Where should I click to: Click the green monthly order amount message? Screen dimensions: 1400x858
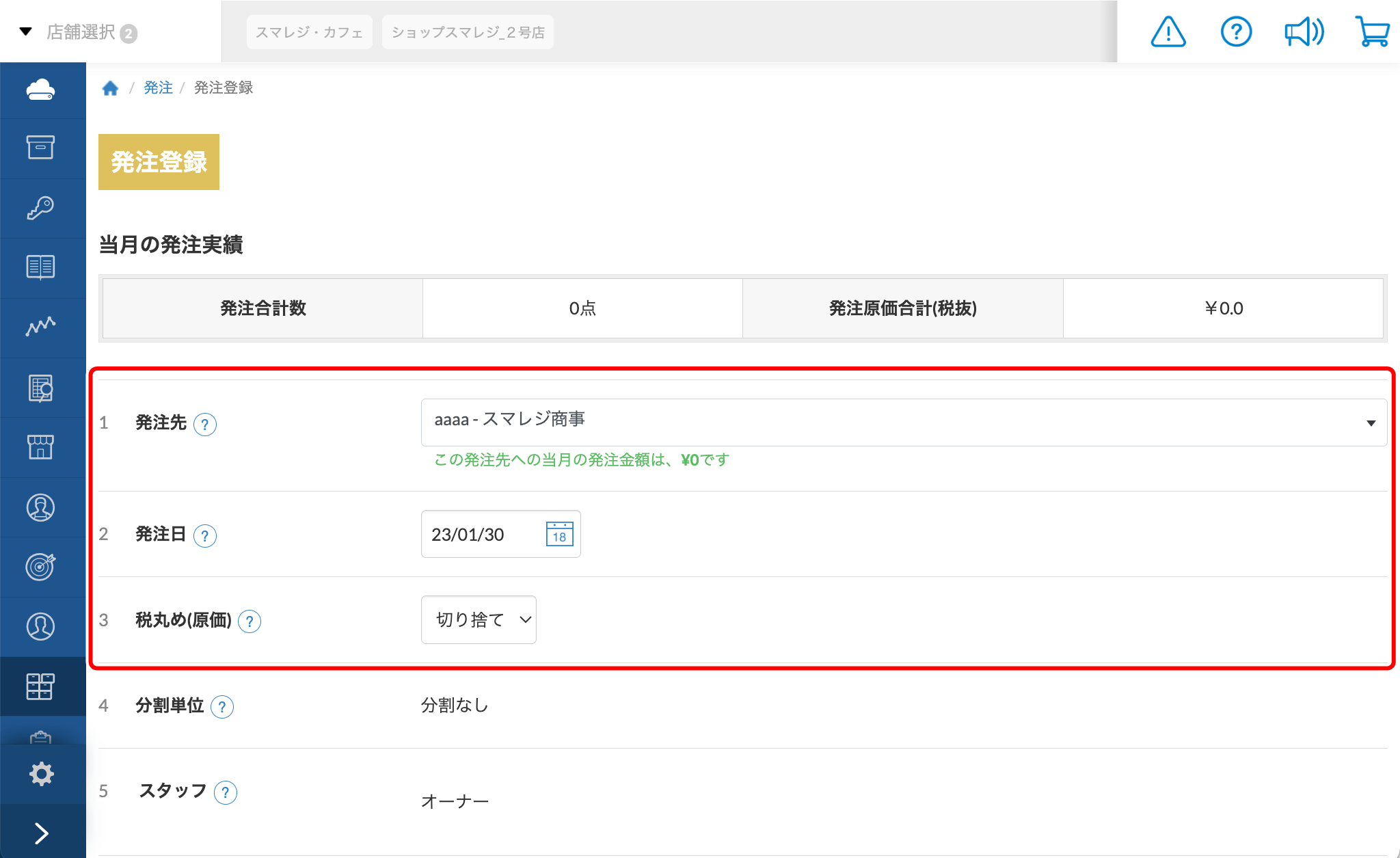pyautogui.click(x=582, y=460)
